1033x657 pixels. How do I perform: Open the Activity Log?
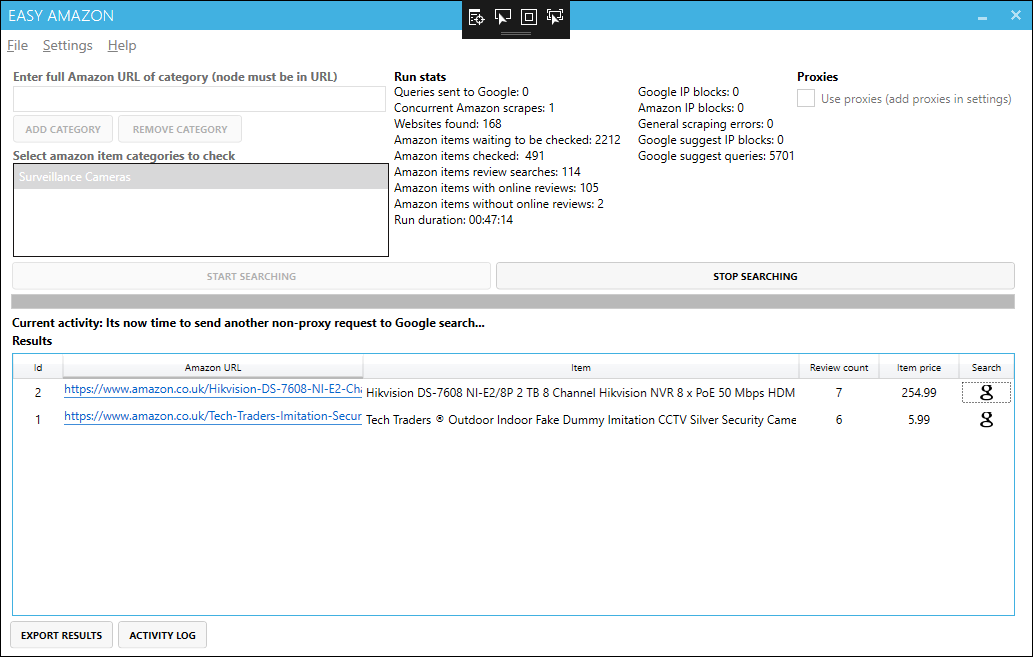click(x=162, y=635)
